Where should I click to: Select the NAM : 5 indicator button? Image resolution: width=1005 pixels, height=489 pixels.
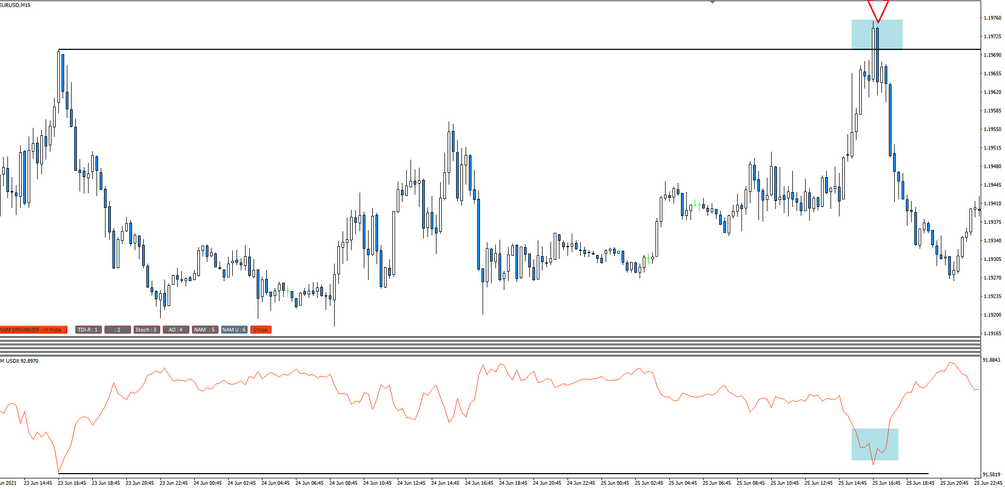click(205, 329)
